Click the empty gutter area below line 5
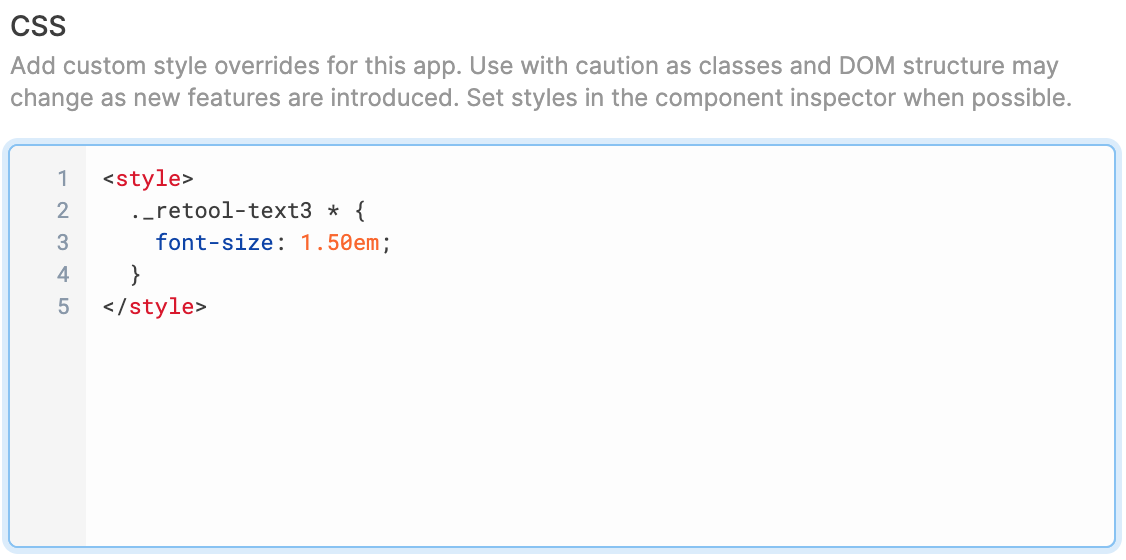This screenshot has height=560, width=1126. coord(47,431)
